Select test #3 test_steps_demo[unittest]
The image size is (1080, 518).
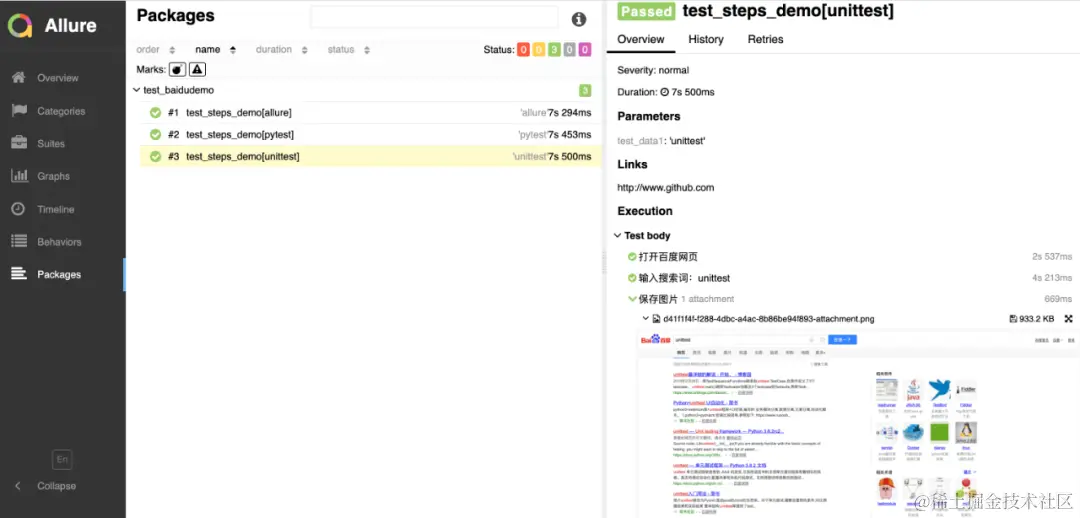tap(371, 156)
